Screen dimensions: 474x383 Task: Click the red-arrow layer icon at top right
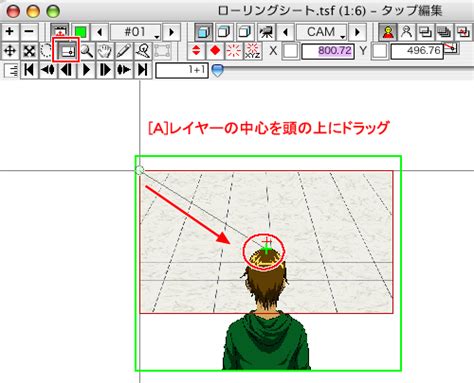[463, 32]
